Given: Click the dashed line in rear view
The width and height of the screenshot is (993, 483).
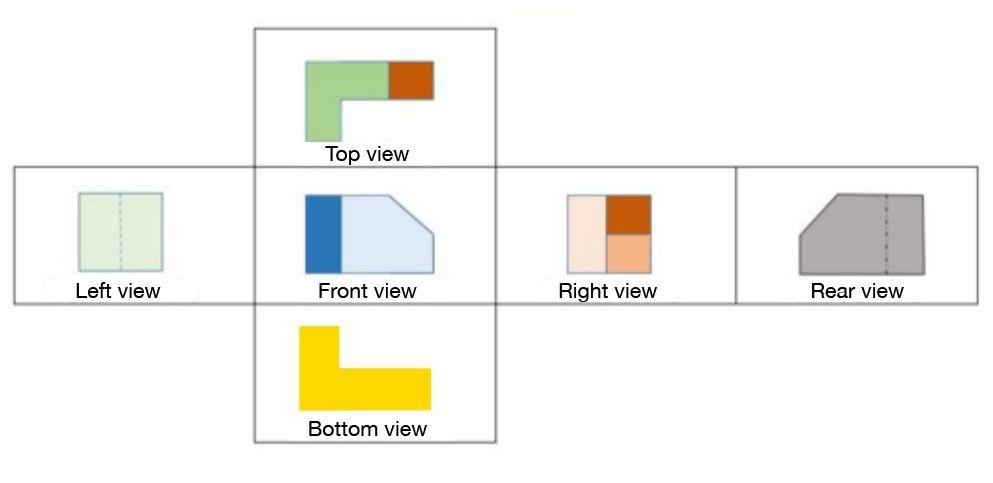Looking at the screenshot, I should pyautogui.click(x=886, y=234).
